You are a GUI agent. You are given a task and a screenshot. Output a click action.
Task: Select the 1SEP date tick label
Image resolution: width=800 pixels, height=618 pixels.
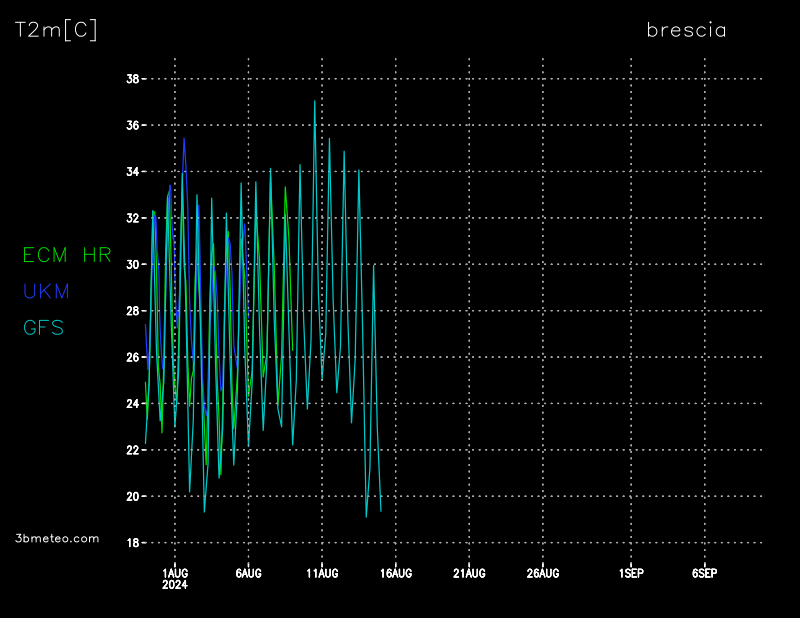pos(631,573)
